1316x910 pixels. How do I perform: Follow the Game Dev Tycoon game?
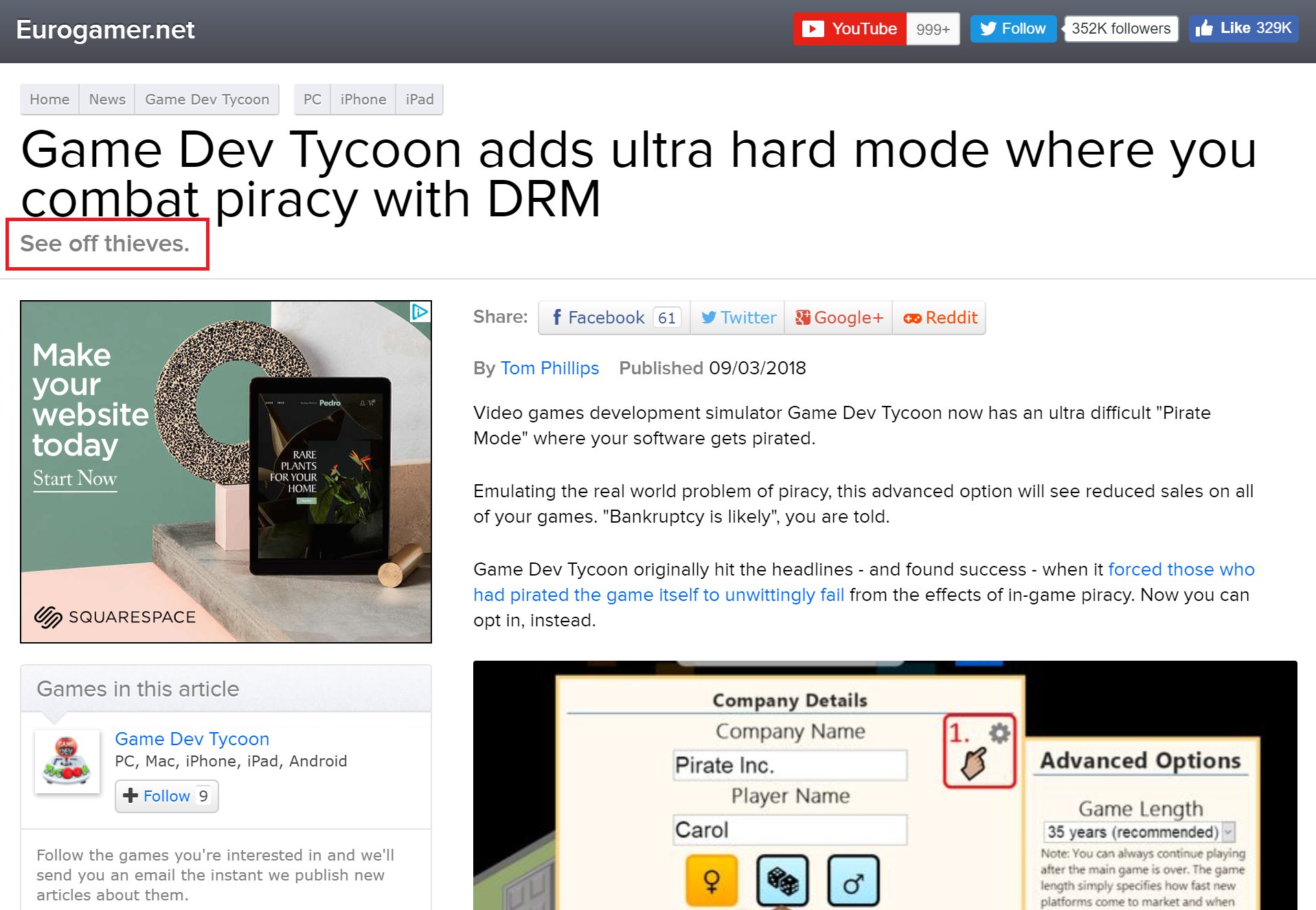(x=166, y=796)
